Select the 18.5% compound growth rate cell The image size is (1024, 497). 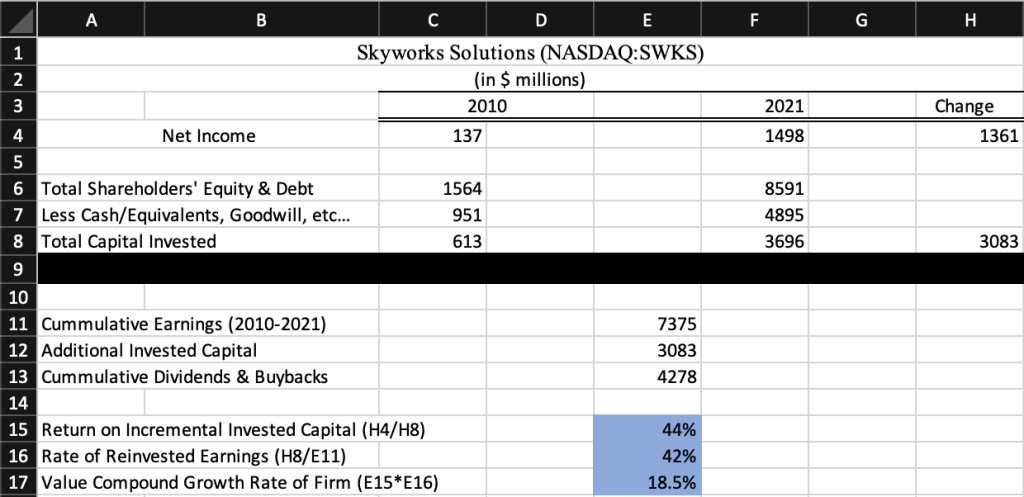tap(647, 481)
